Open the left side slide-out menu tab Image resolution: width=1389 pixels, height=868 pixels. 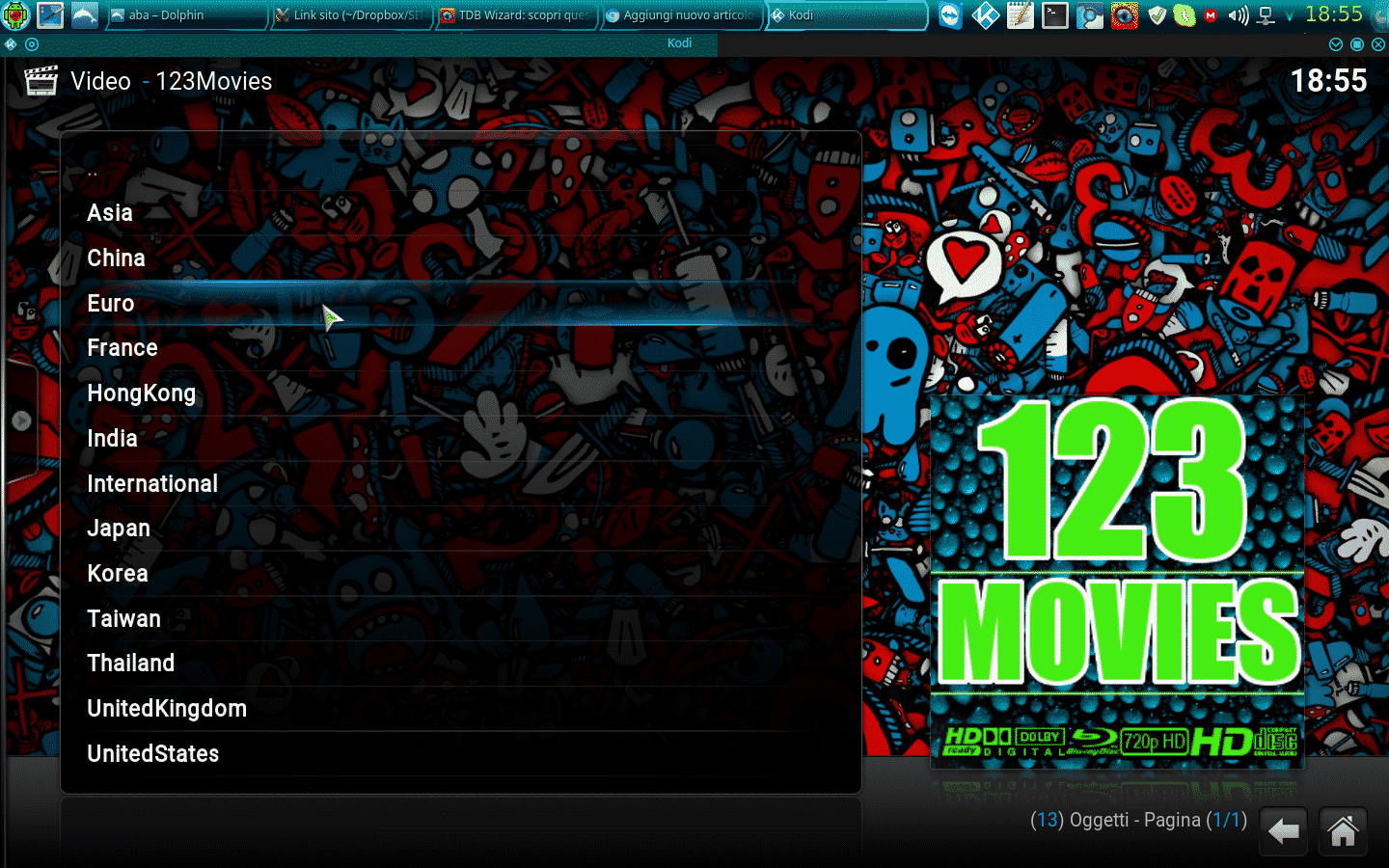[x=20, y=420]
